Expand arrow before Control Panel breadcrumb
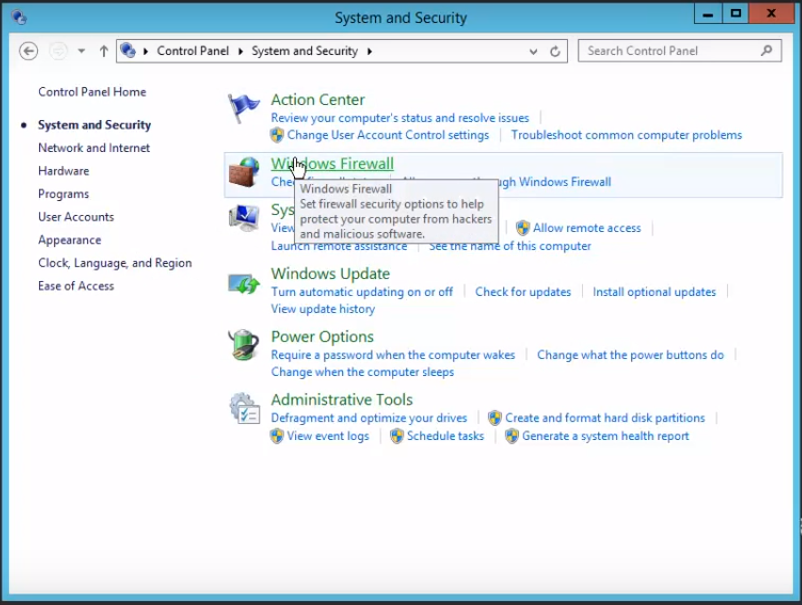The height and width of the screenshot is (605, 802). pyautogui.click(x=145, y=51)
